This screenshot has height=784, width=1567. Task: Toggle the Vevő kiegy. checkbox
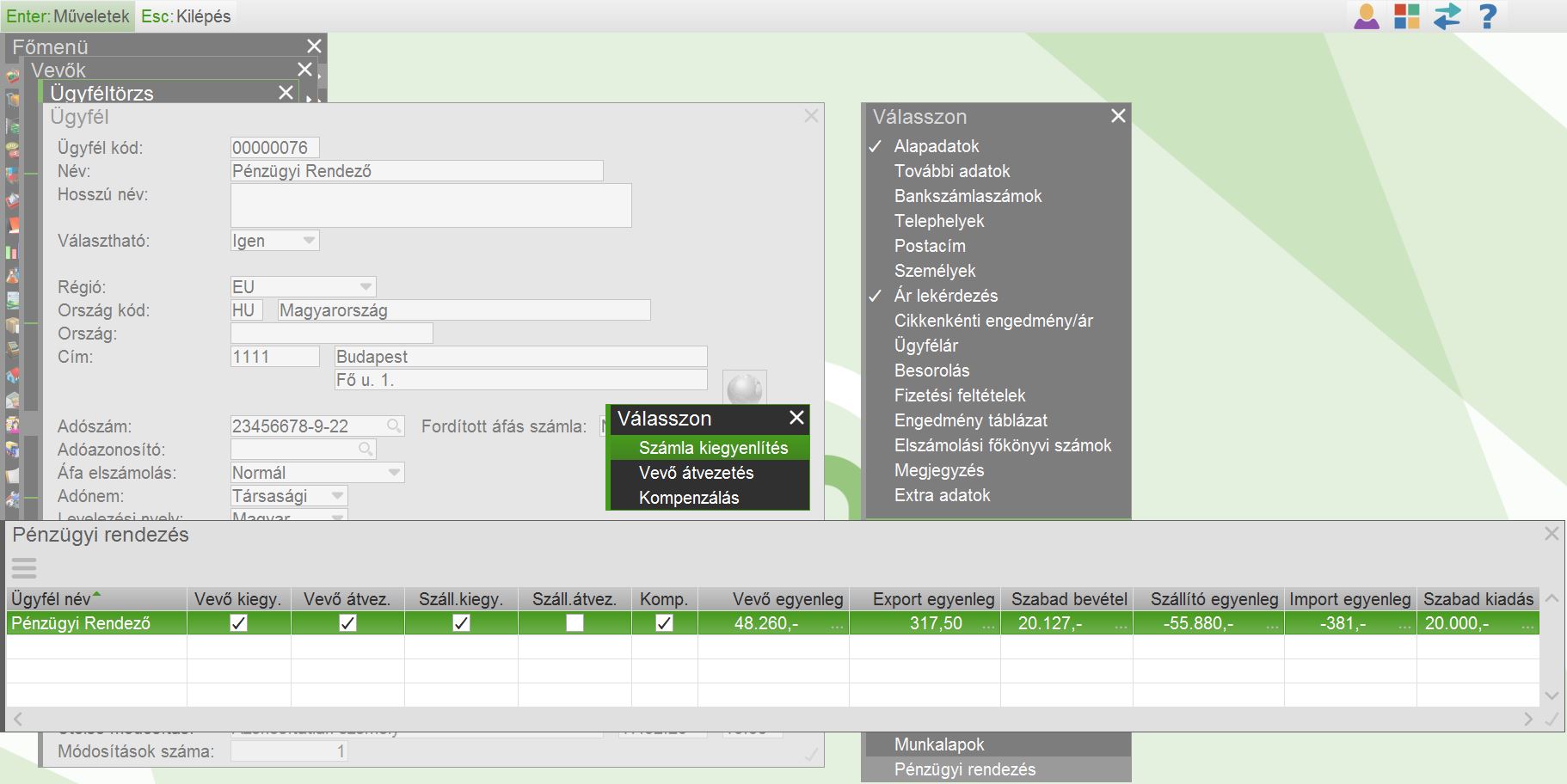[x=239, y=623]
